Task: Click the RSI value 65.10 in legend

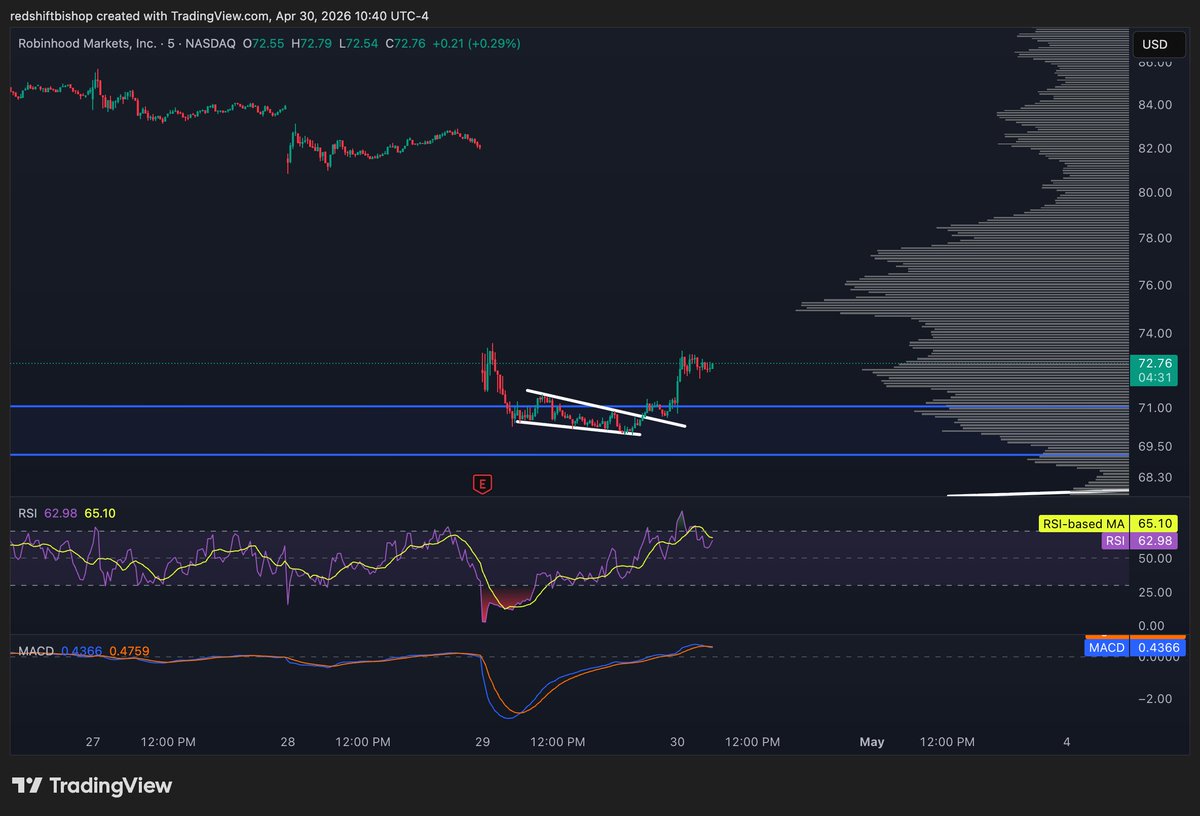Action: (x=100, y=513)
